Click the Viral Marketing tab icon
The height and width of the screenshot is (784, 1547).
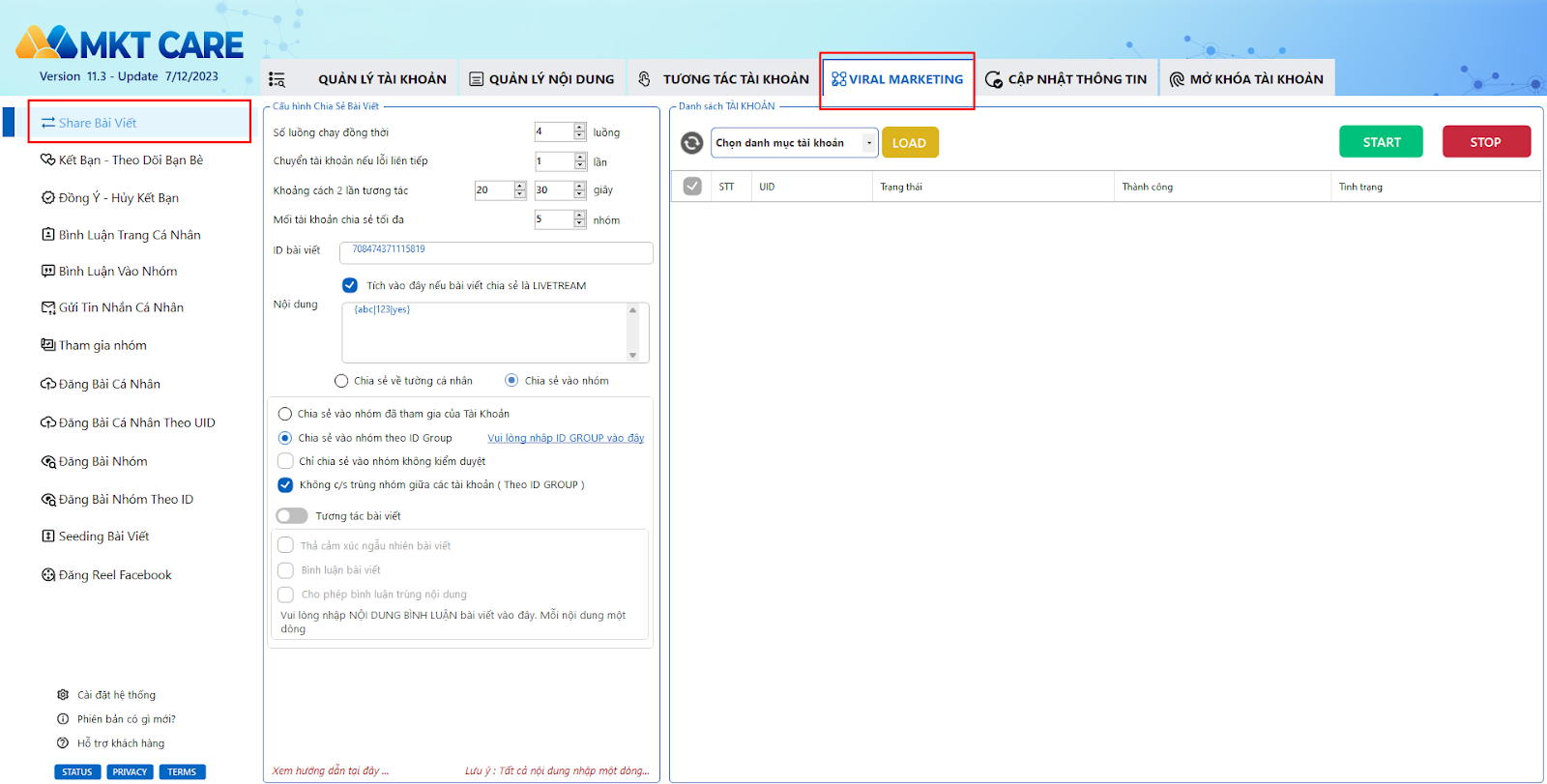click(838, 79)
